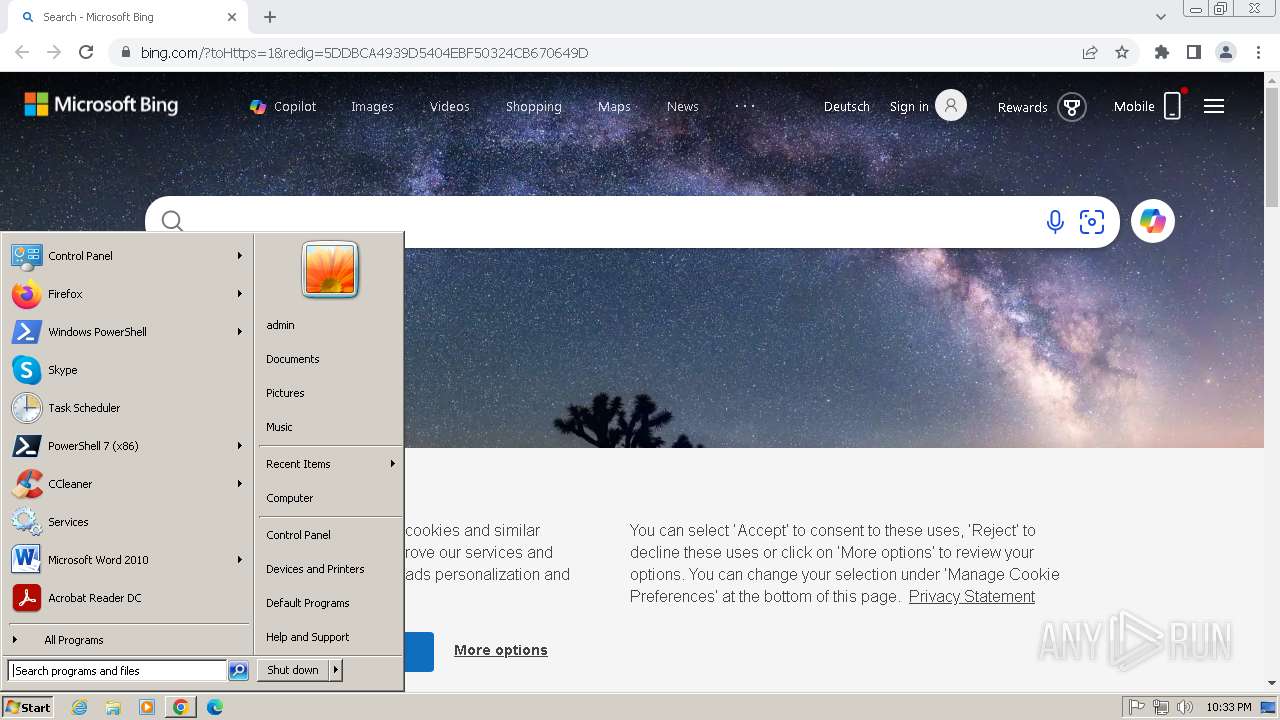
Task: Click the taskbar clock 10:33 PM
Action: pos(1229,707)
